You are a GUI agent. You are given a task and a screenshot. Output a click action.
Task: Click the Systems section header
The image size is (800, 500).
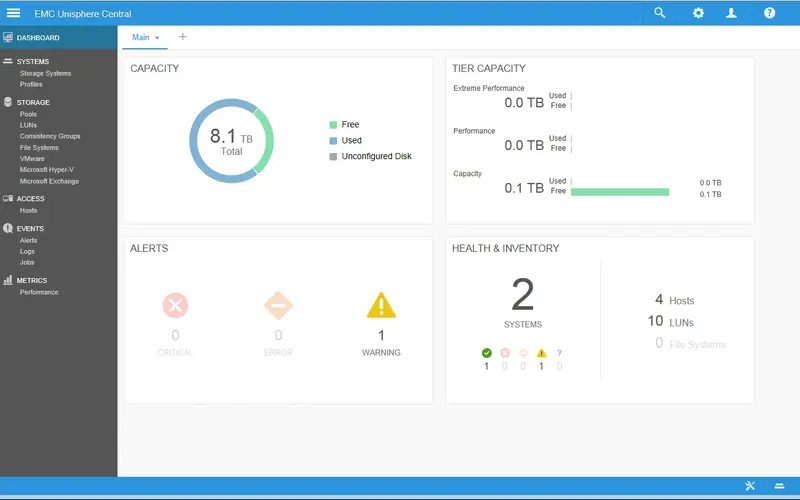[x=33, y=61]
